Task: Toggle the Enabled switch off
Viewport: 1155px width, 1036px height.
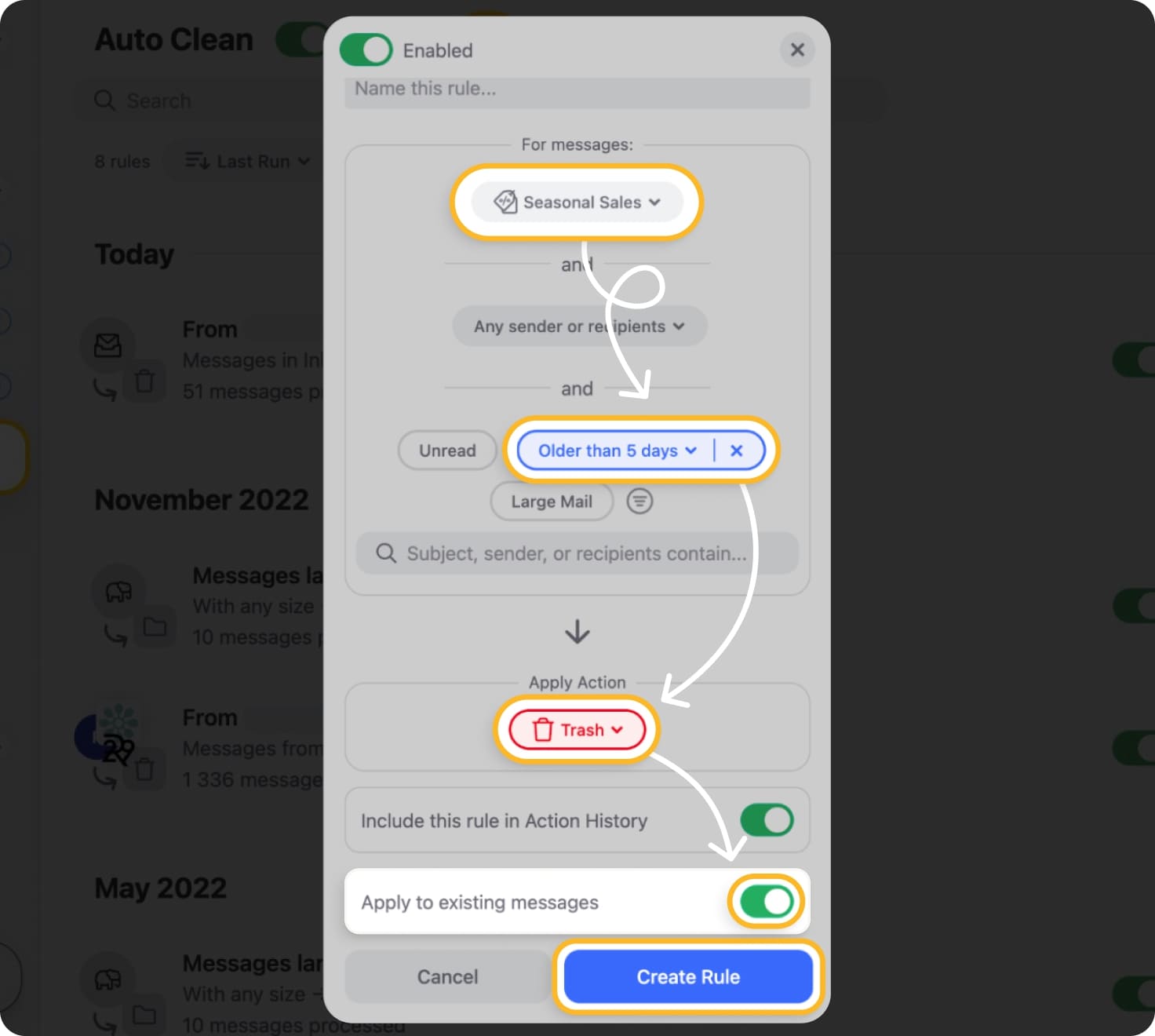Action: [366, 50]
